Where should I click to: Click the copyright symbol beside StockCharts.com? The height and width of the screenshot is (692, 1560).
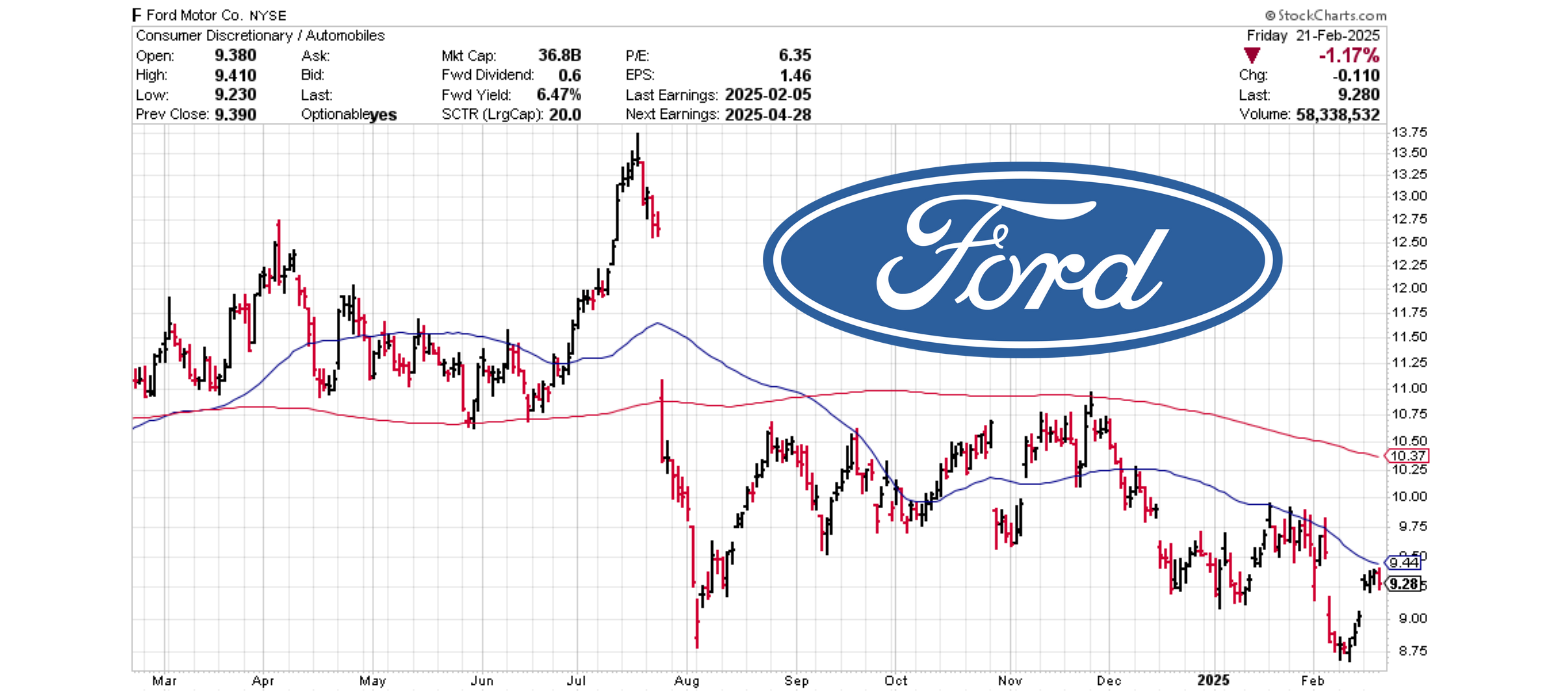[x=1270, y=16]
